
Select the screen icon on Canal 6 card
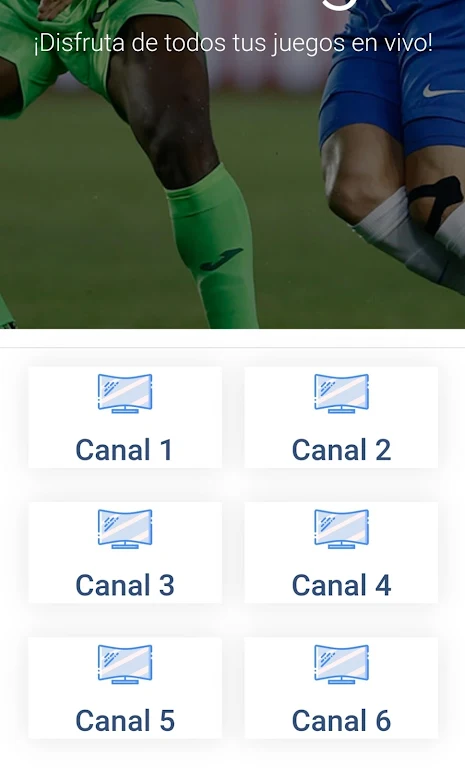coord(342,664)
